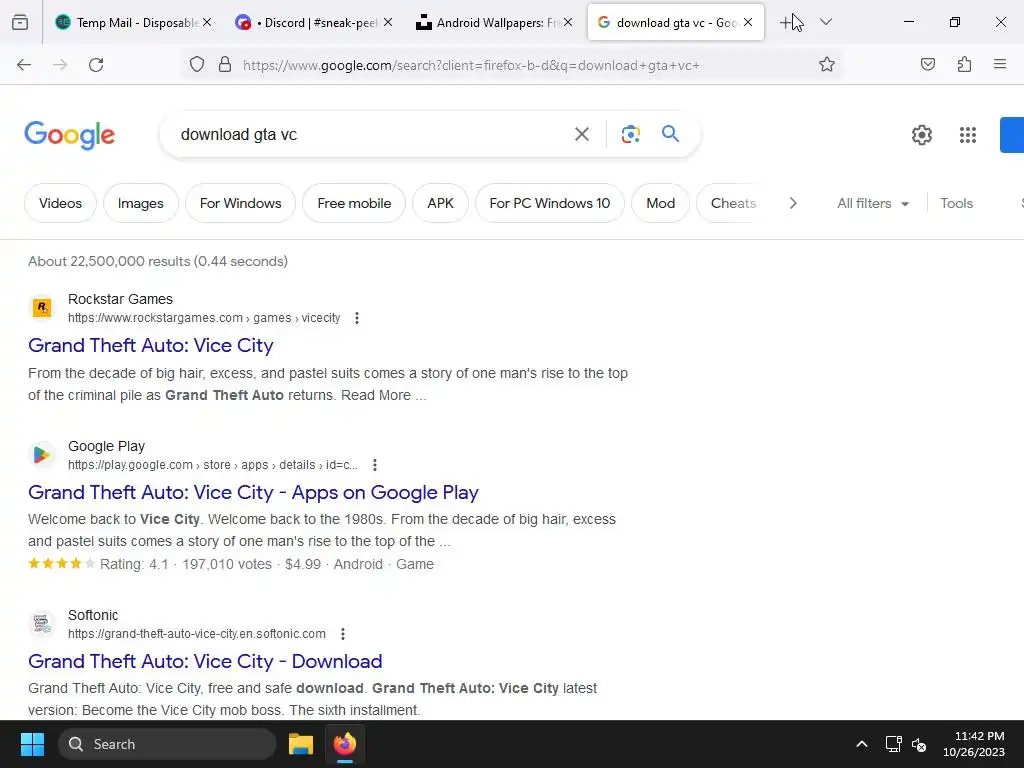Go to Google homepage logo
This screenshot has height=768, width=1024.
click(69, 135)
